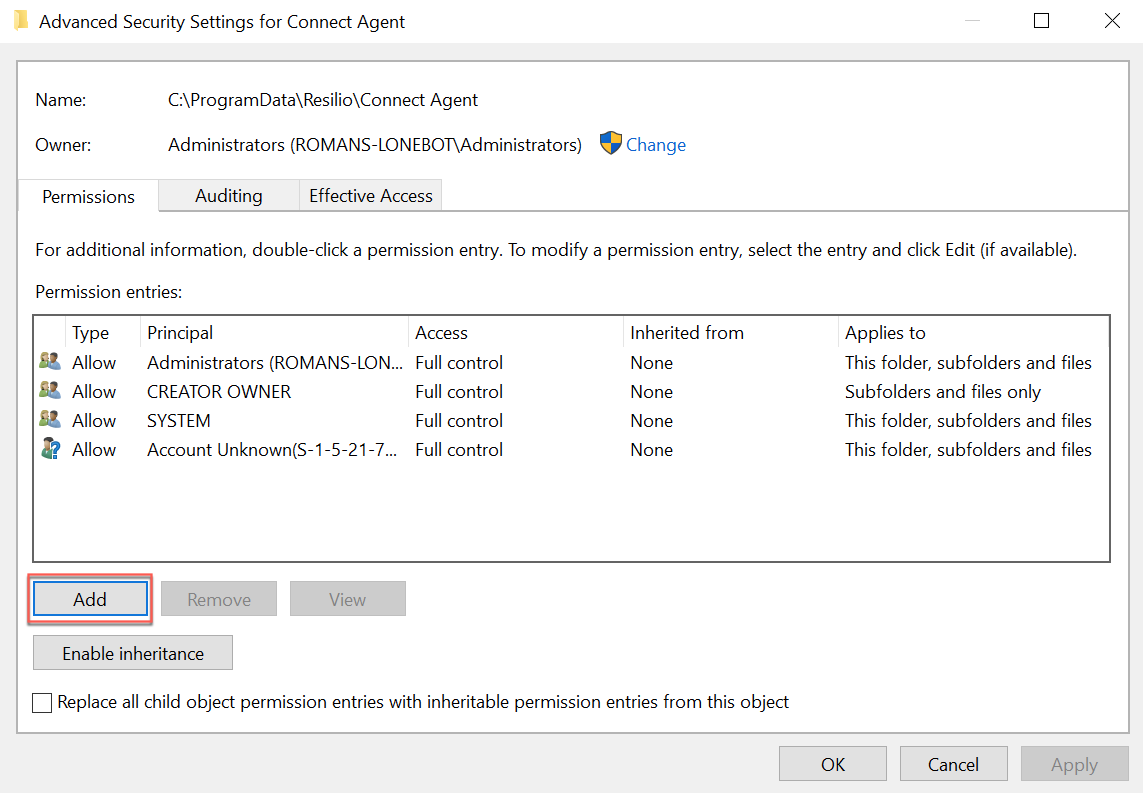
Task: Click the SYSTEM entry group icon
Action: 50,420
